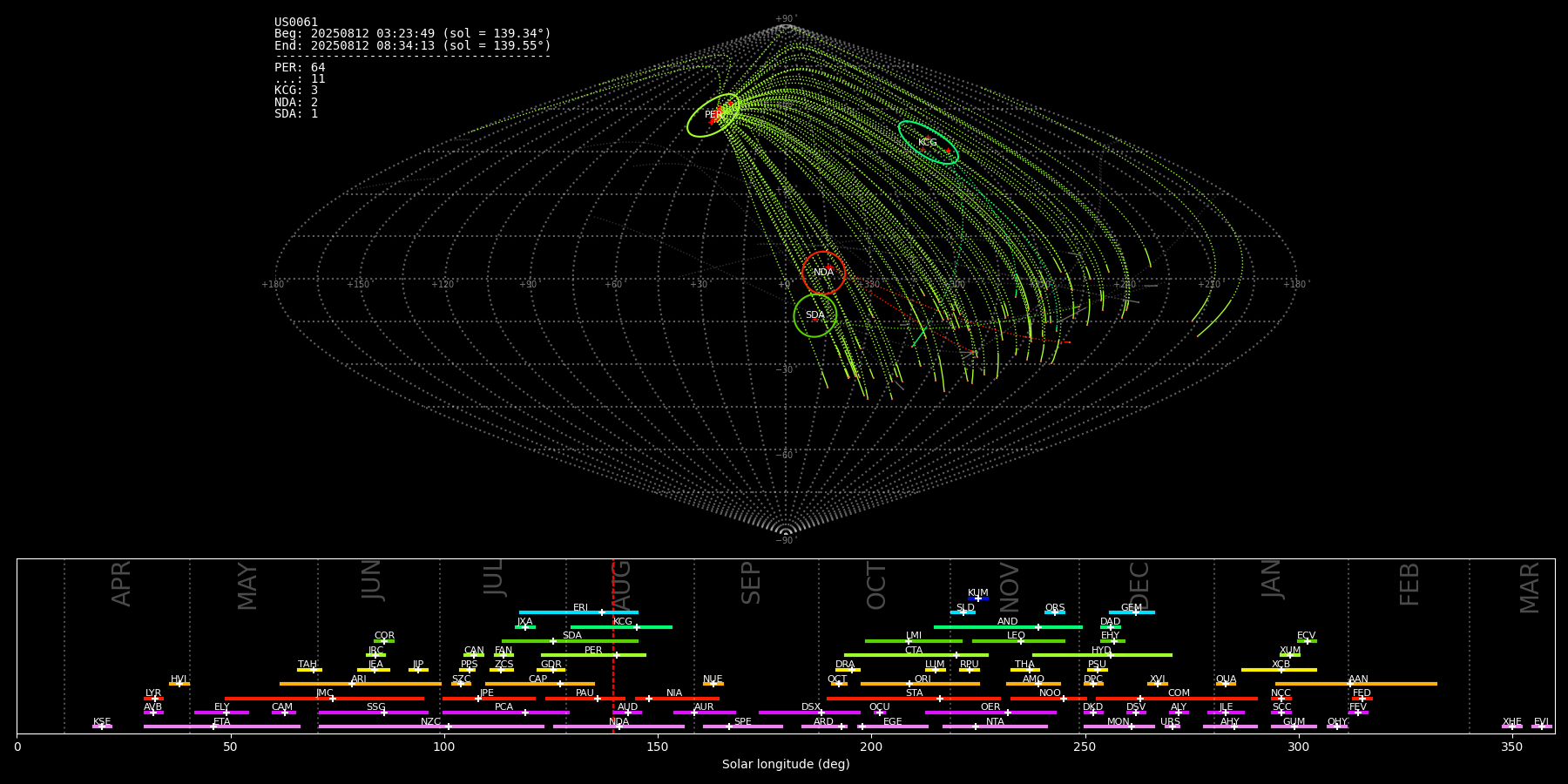Click the 'KCG: 3' count entry

[x=296, y=91]
